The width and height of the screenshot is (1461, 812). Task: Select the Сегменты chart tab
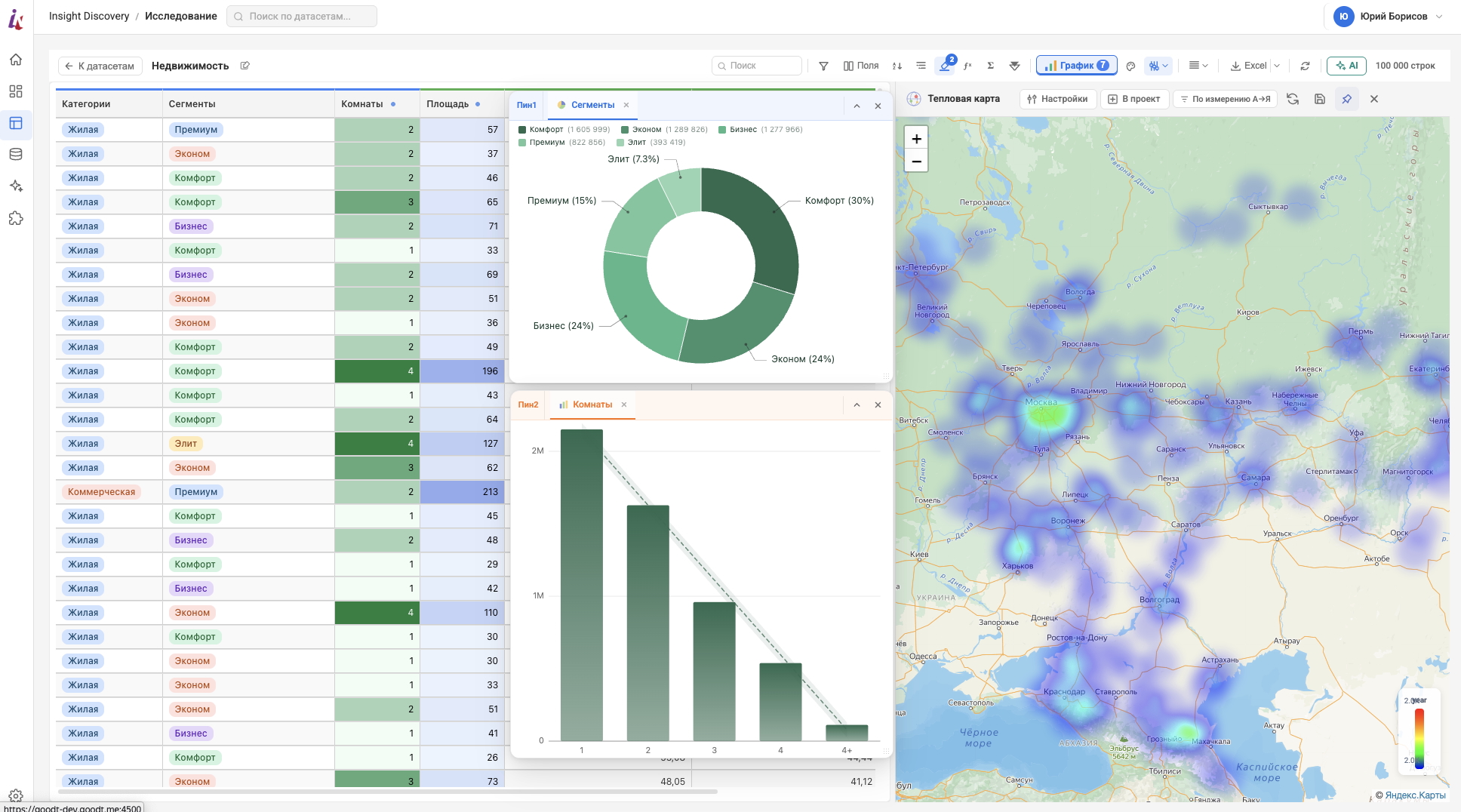pyautogui.click(x=593, y=105)
